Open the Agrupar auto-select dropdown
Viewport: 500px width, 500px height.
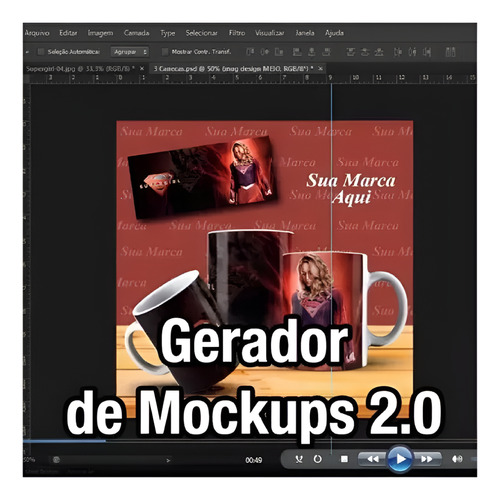(x=130, y=52)
